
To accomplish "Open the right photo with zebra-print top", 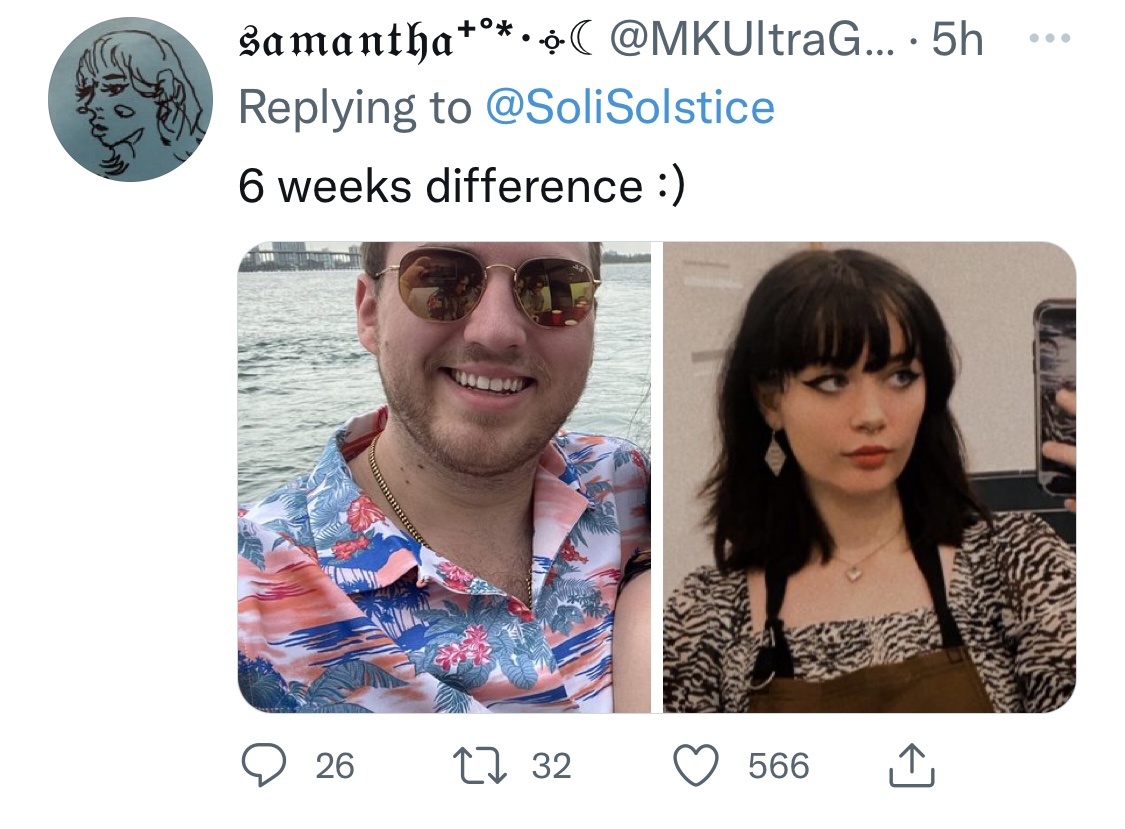I will coord(870,477).
